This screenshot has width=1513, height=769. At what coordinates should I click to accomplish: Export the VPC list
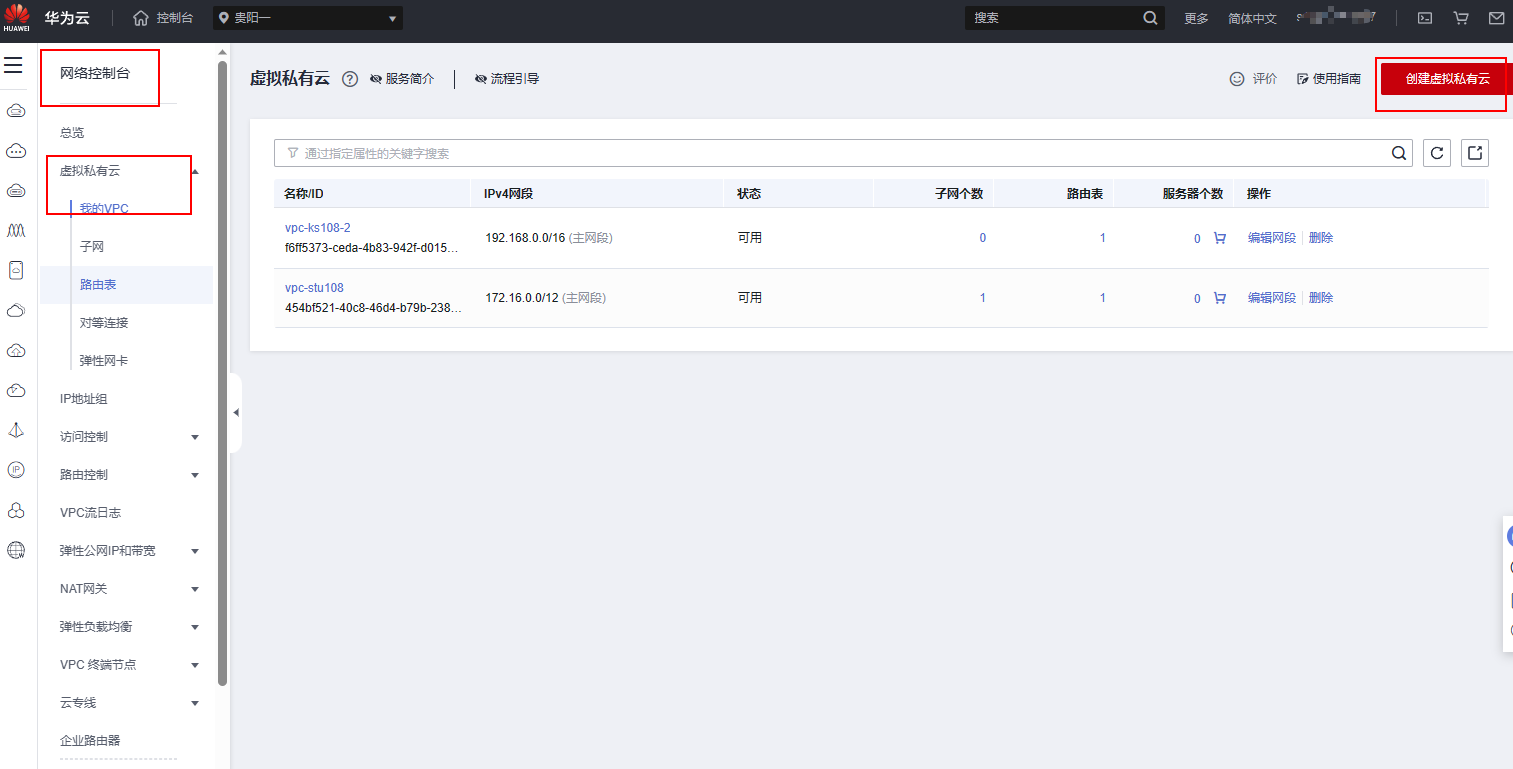tap(1475, 153)
